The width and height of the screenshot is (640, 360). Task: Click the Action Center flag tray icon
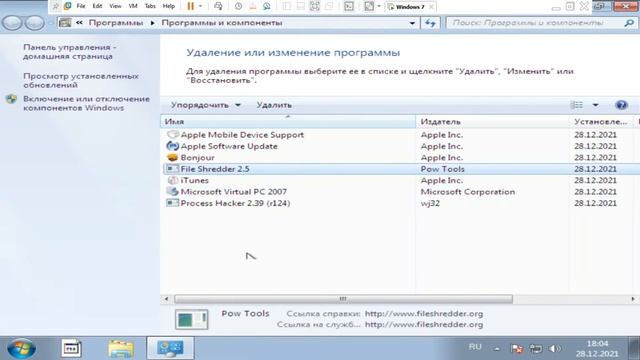[x=517, y=349]
